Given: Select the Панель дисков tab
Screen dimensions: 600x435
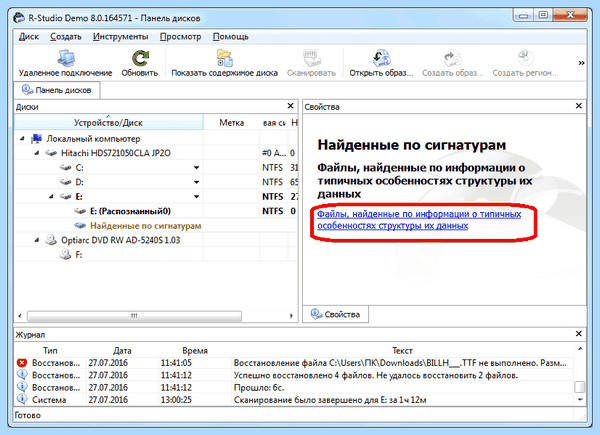Looking at the screenshot, I should pos(57,90).
